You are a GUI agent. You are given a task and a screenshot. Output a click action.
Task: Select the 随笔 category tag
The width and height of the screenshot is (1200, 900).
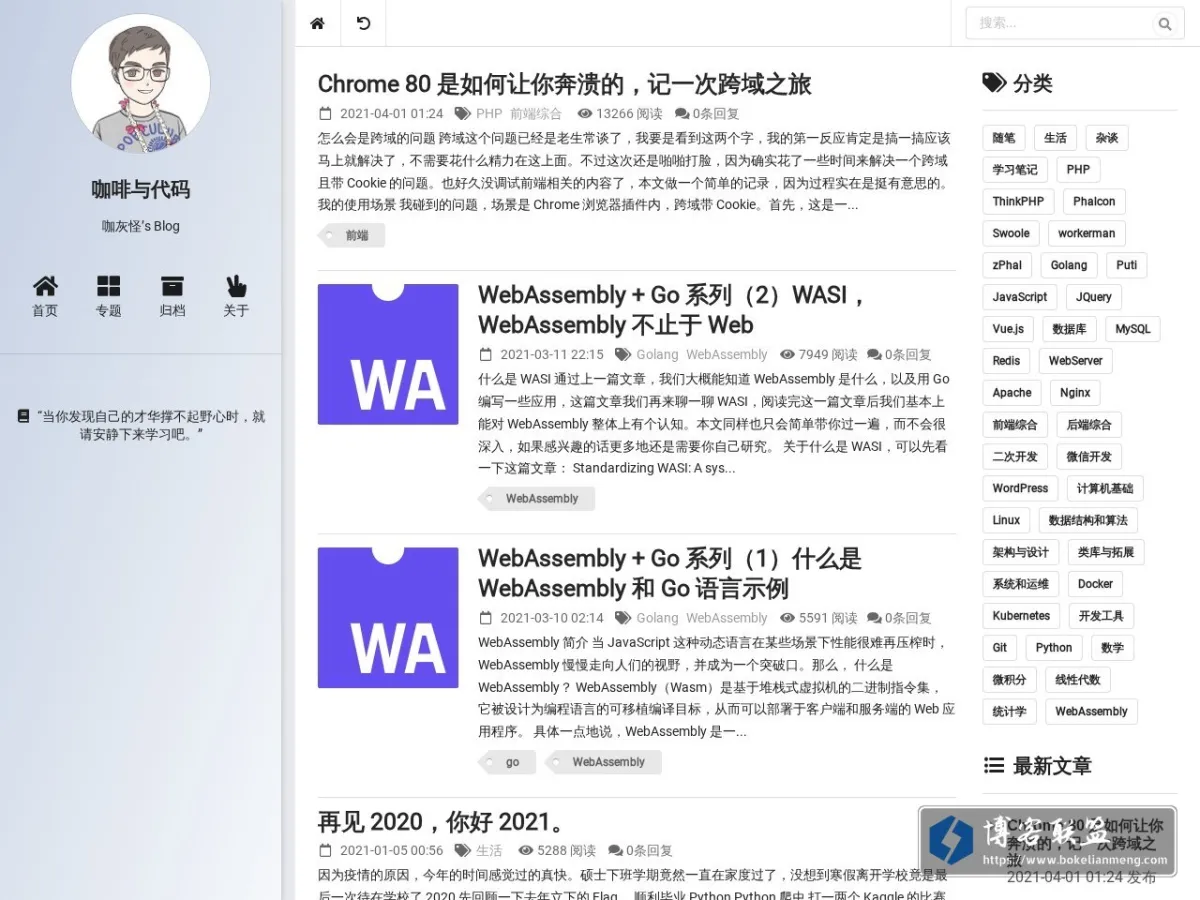[1004, 138]
